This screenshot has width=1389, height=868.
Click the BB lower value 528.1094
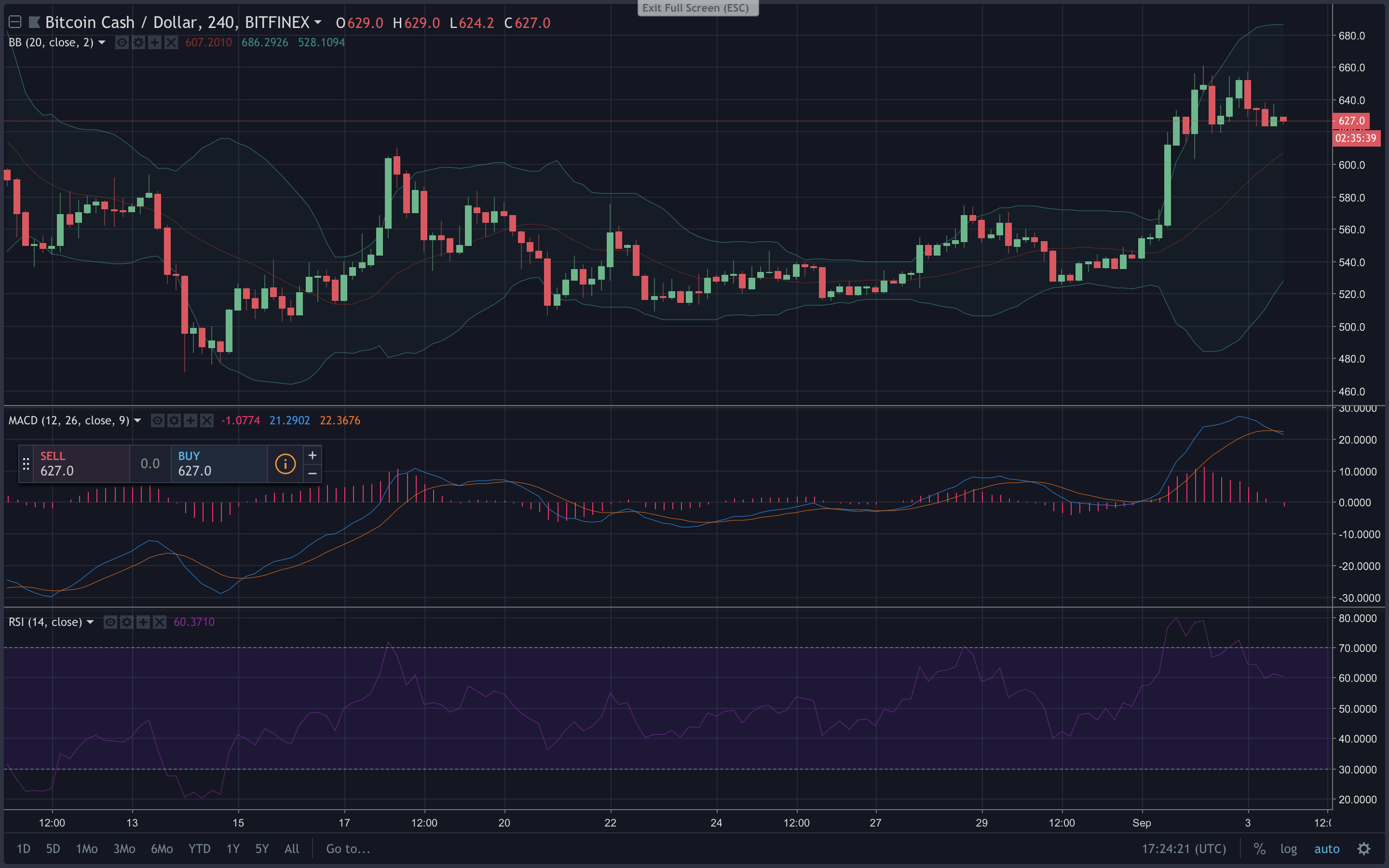321,42
